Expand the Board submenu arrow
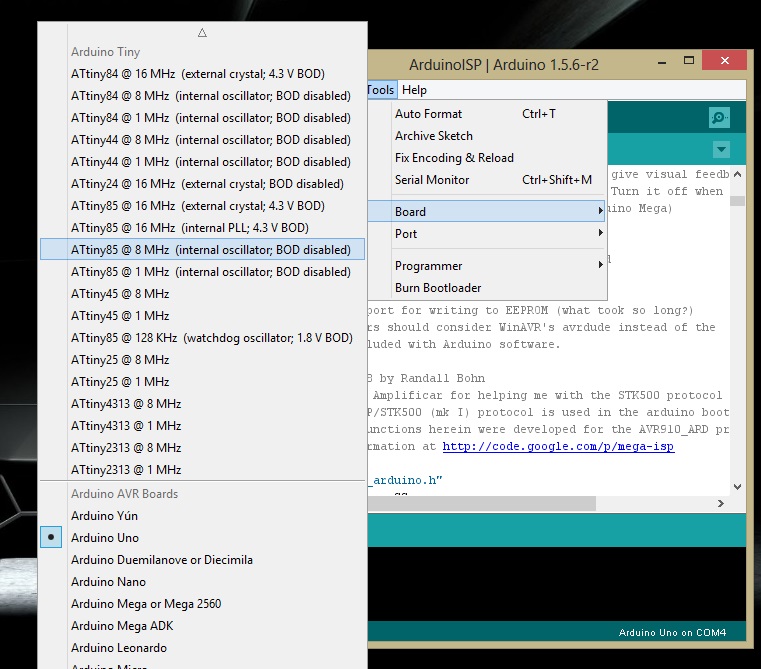Viewport: 761px width, 669px height. click(600, 211)
